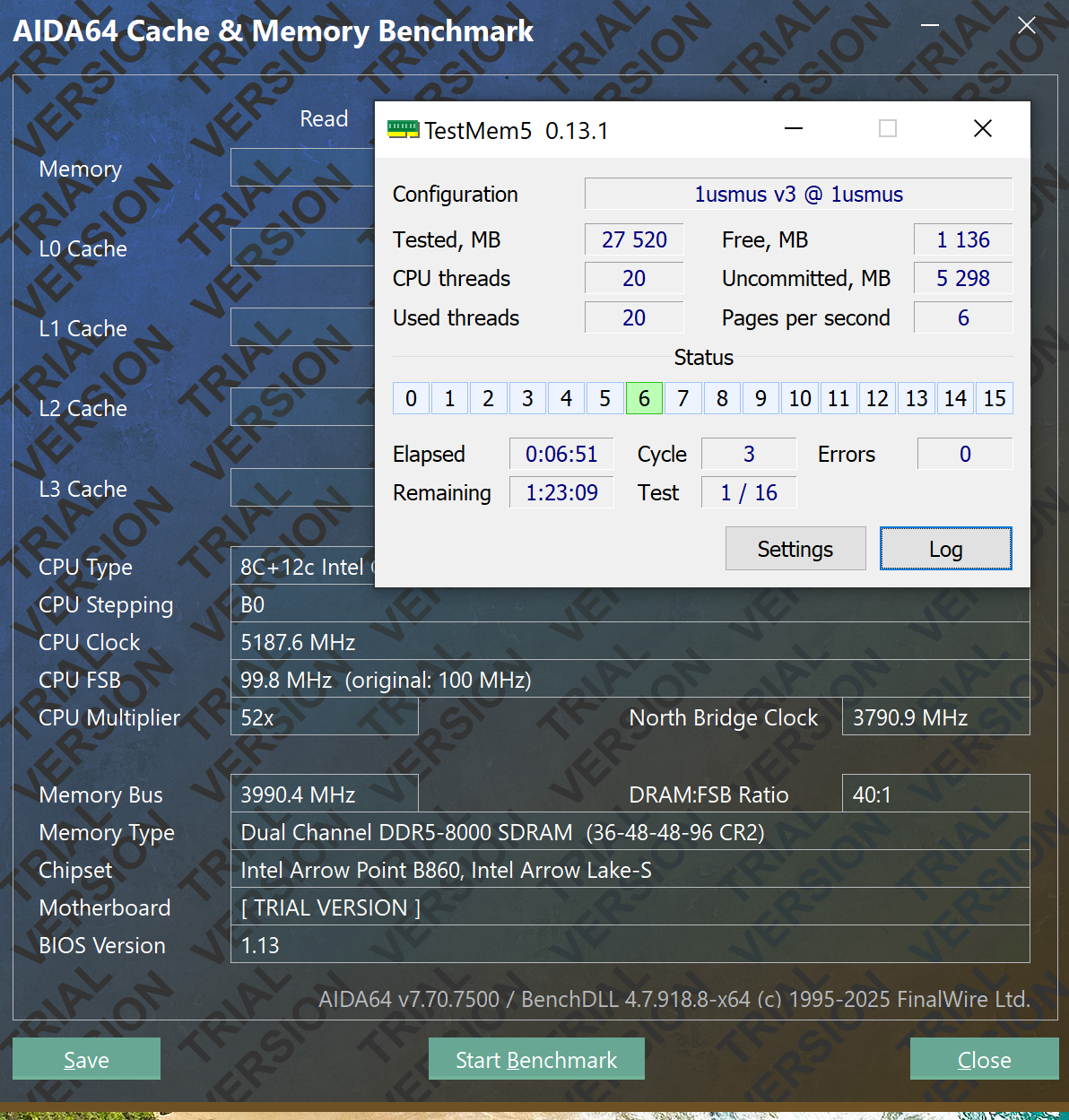Open the TestMem5 Settings dialog
The image size is (1069, 1120).
point(795,549)
